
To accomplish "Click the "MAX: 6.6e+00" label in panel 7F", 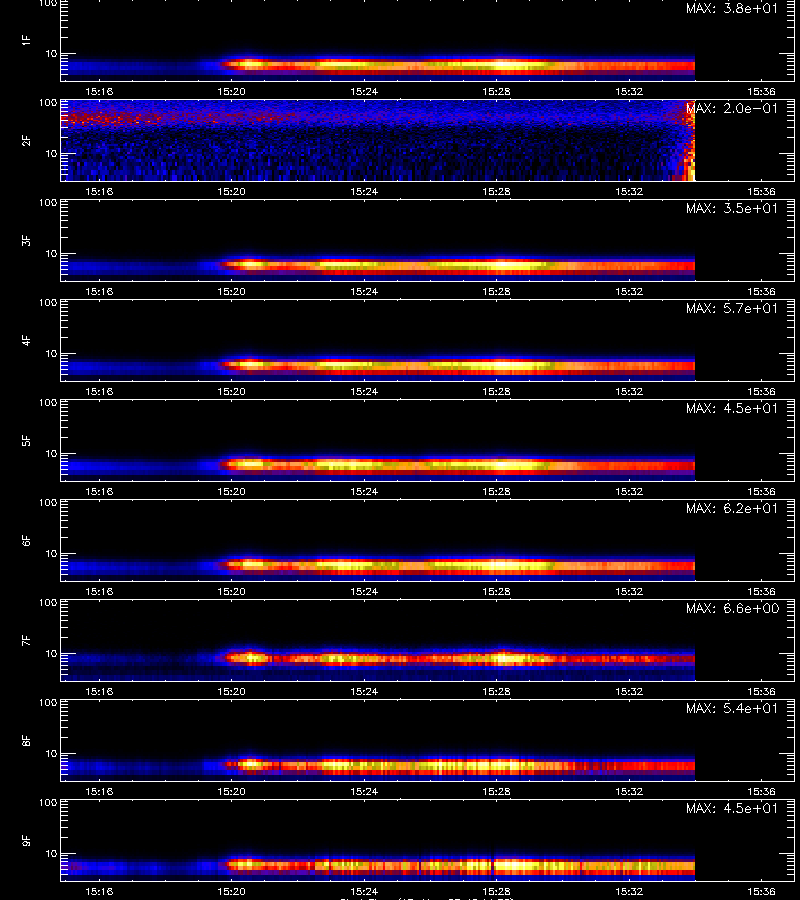I will coord(732,608).
